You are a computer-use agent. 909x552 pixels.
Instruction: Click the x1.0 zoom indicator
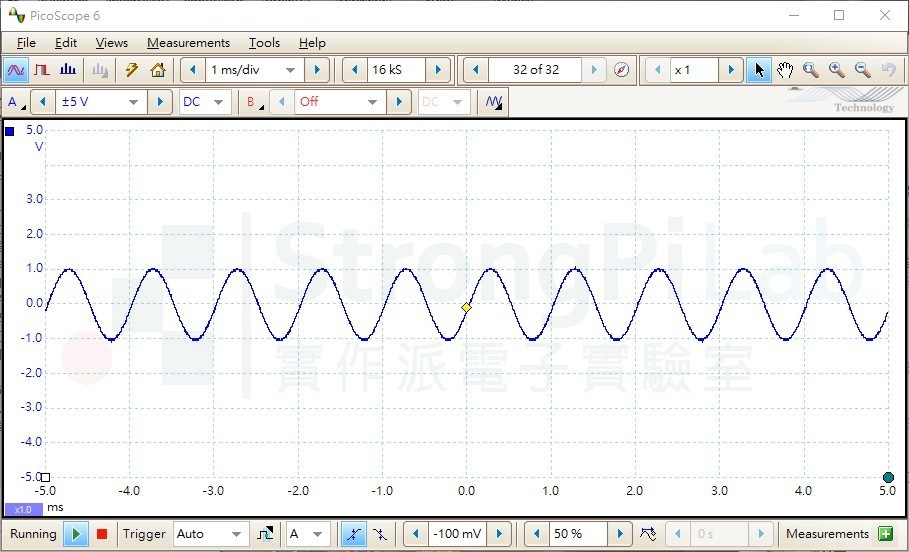(x=23, y=509)
